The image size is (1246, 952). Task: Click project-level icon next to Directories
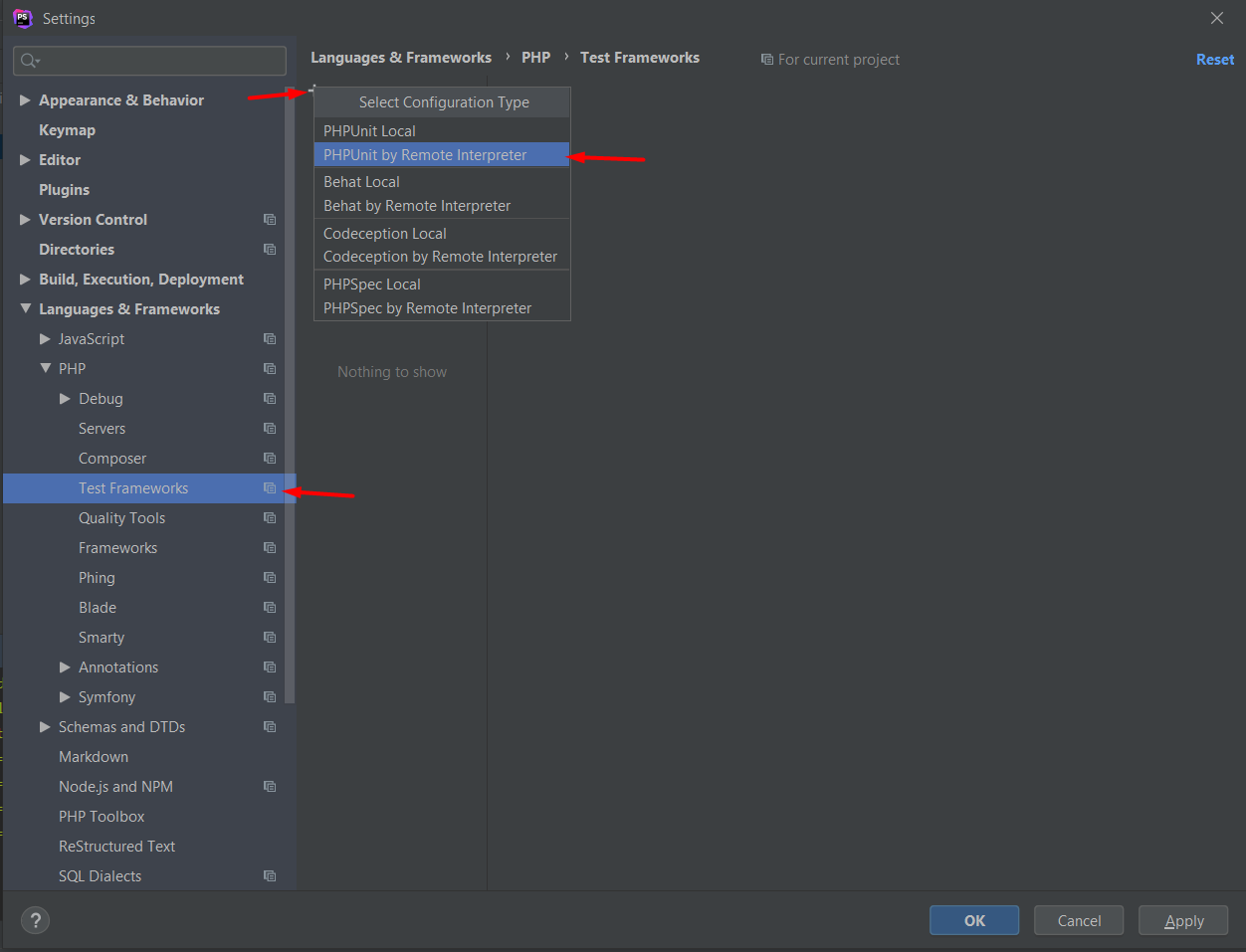[x=270, y=249]
